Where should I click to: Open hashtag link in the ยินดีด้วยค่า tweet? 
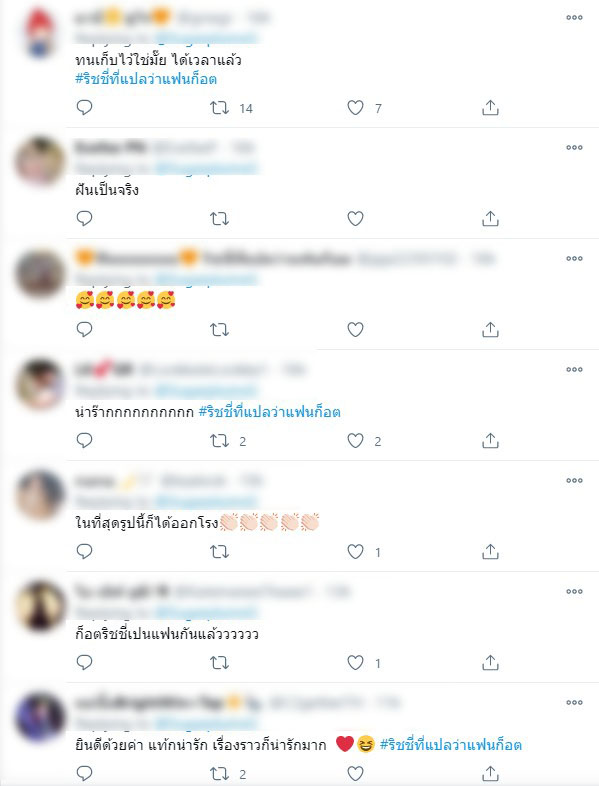[451, 745]
